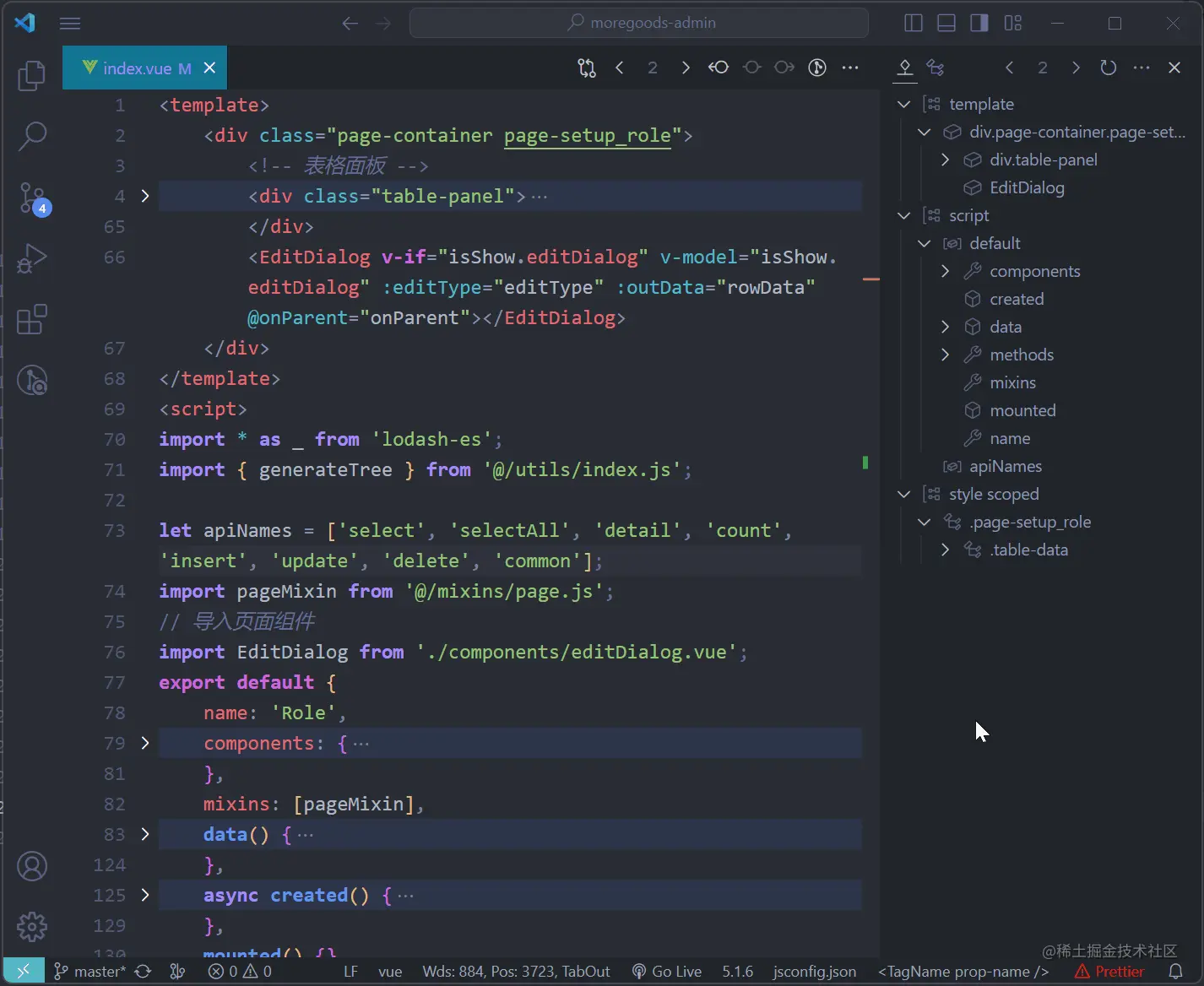The width and height of the screenshot is (1204, 986).
Task: Select mounted item in outline
Action: pos(1022,410)
